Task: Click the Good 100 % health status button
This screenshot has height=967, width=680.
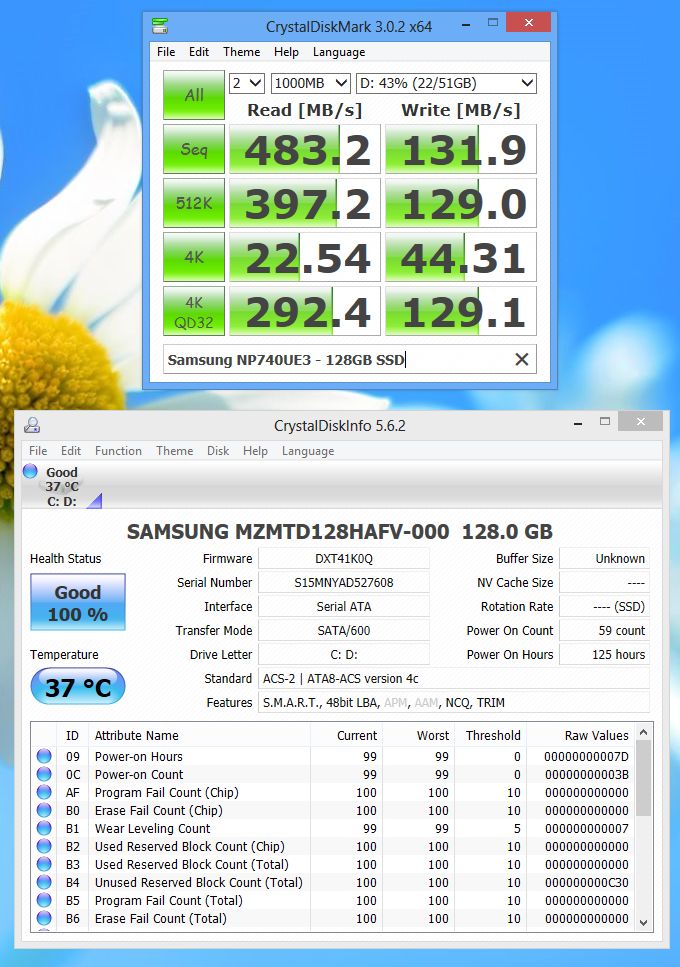Action: [x=78, y=603]
